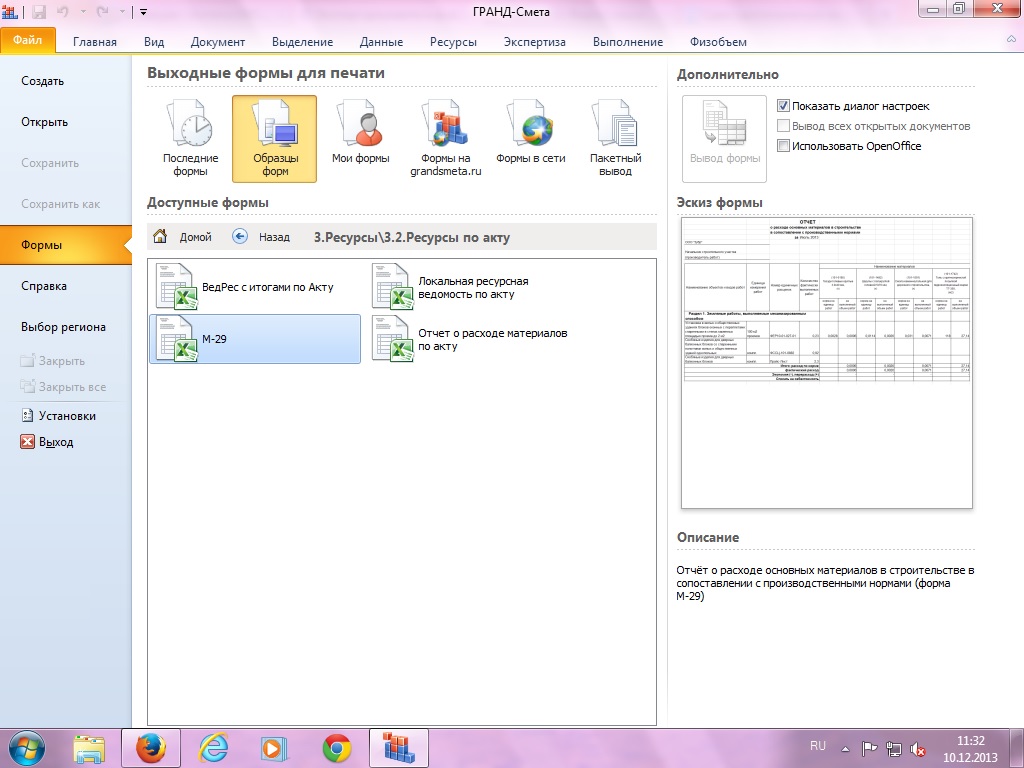The width and height of the screenshot is (1024, 768).
Task: Go back with the Назад arrow
Action: pos(240,237)
